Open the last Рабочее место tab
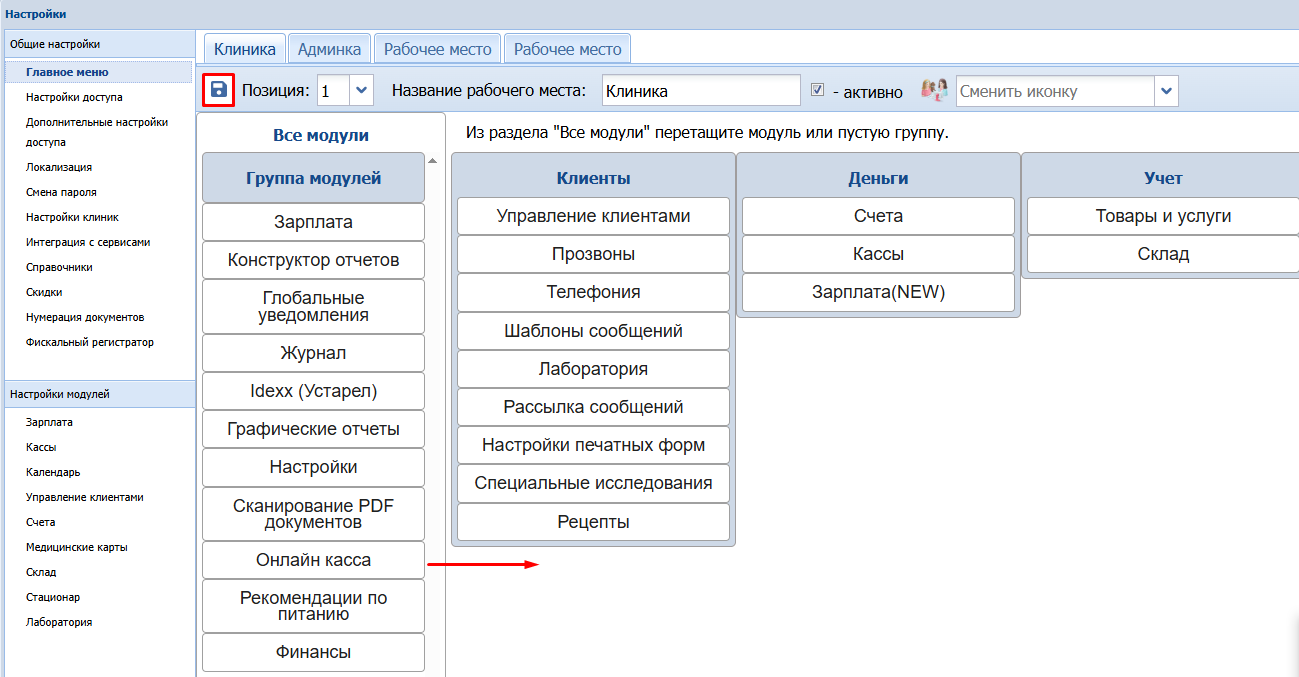 (x=567, y=49)
